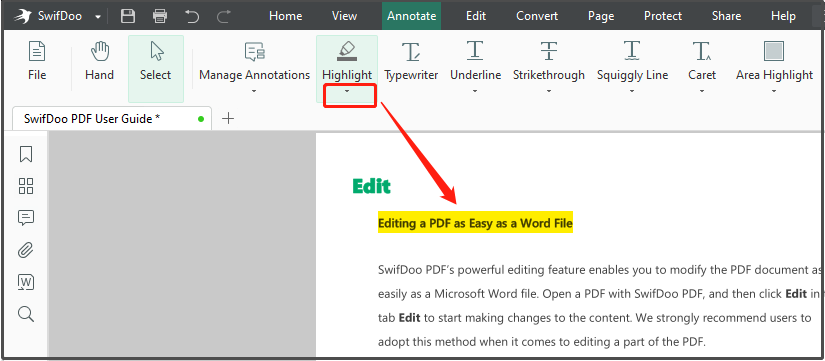Expand the Manage Annotations dropdown arrow
The image size is (825, 361).
pos(255,92)
